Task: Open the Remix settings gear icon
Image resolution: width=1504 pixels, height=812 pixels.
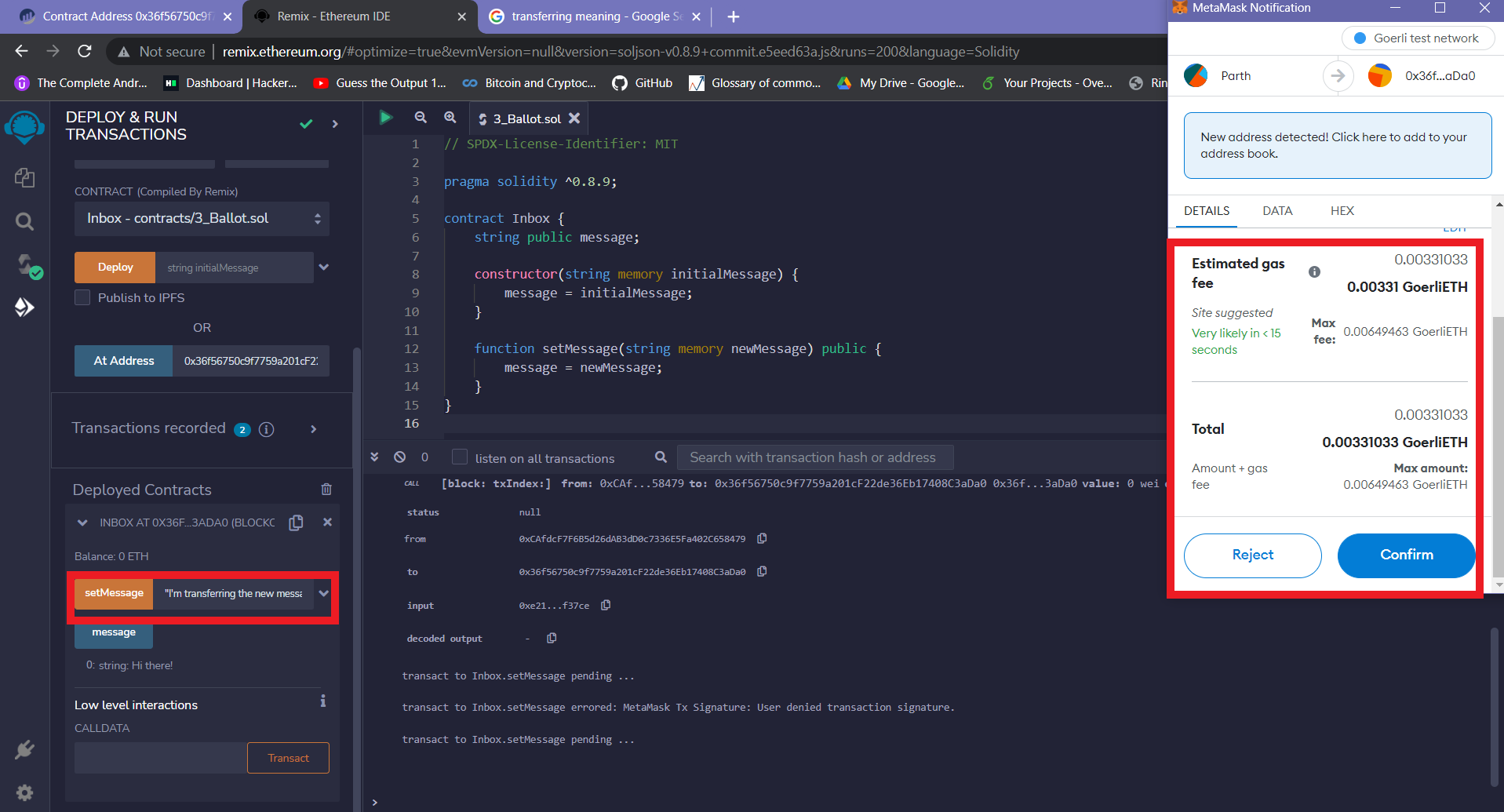Action: click(24, 792)
